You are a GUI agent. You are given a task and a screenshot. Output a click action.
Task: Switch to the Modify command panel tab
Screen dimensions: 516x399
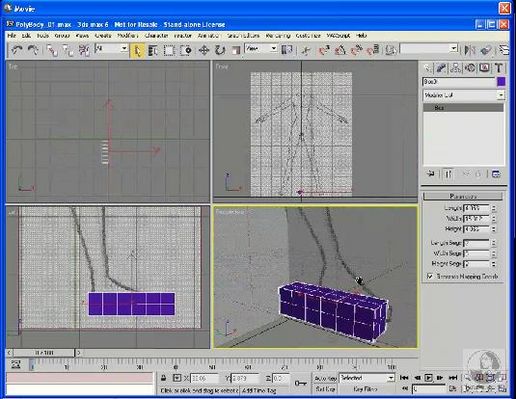(x=441, y=68)
